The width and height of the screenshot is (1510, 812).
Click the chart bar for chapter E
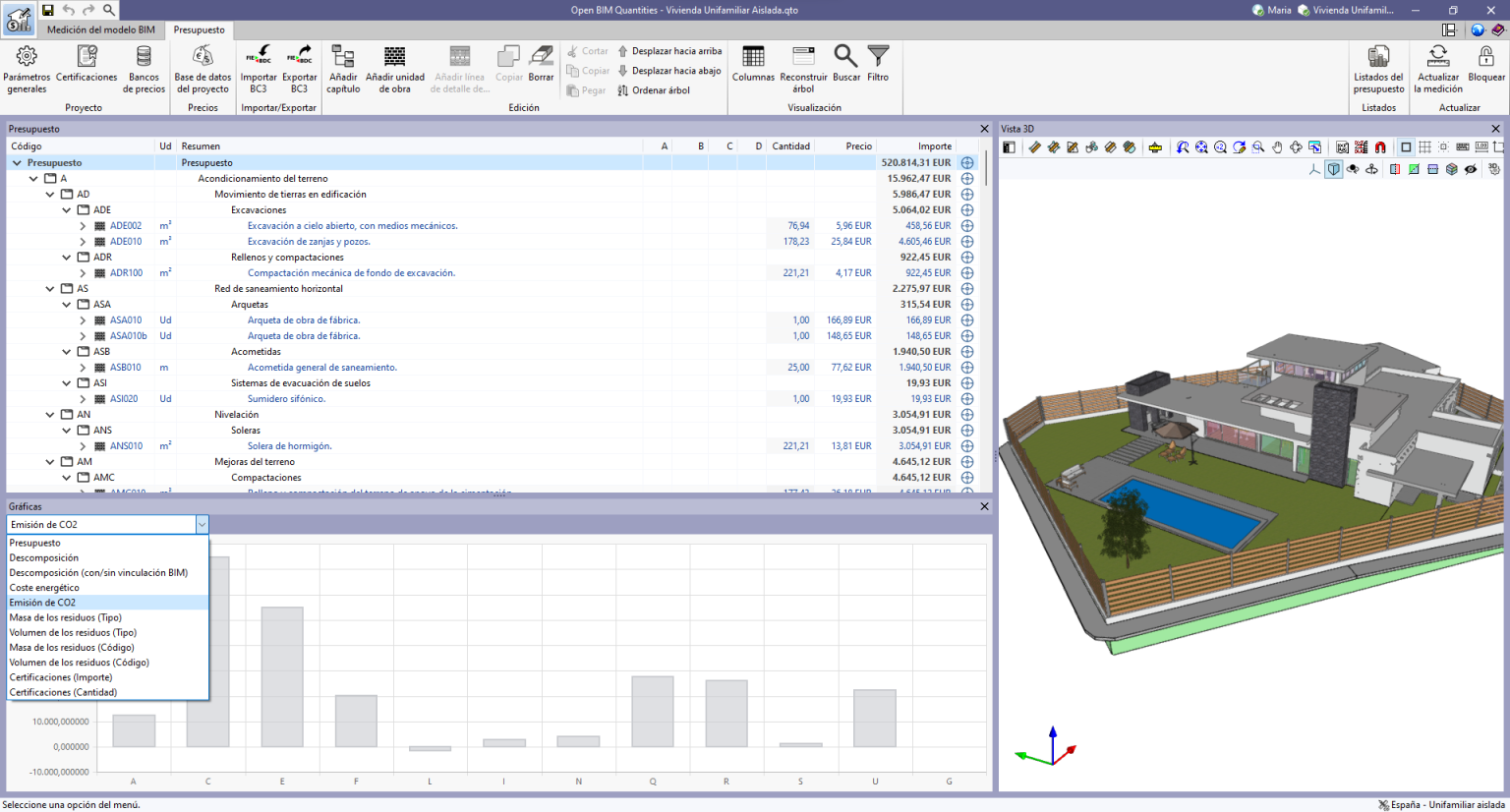coord(282,677)
